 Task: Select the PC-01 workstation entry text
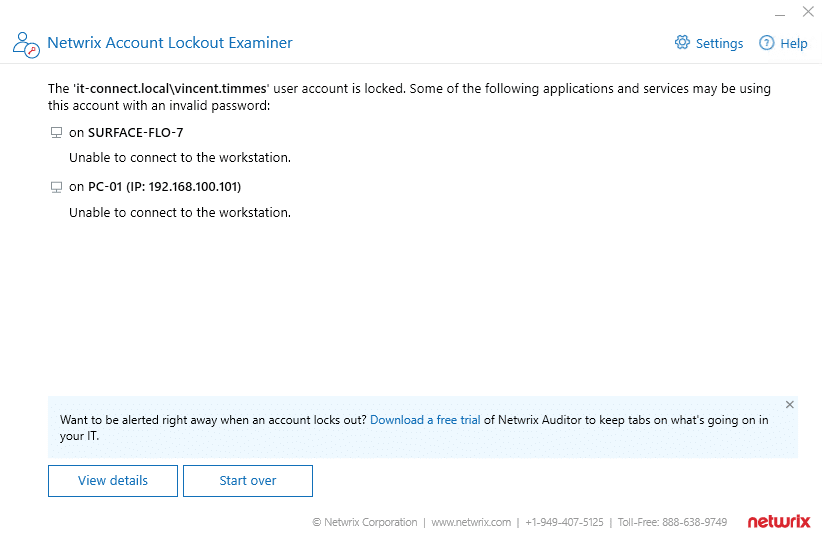coord(164,187)
